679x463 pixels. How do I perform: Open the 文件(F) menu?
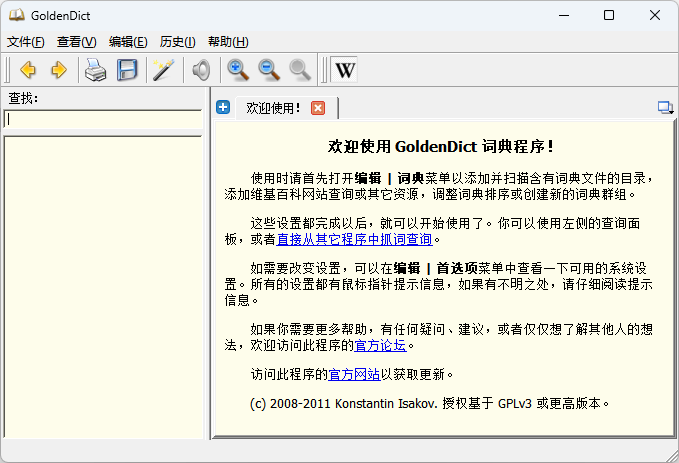(26, 42)
